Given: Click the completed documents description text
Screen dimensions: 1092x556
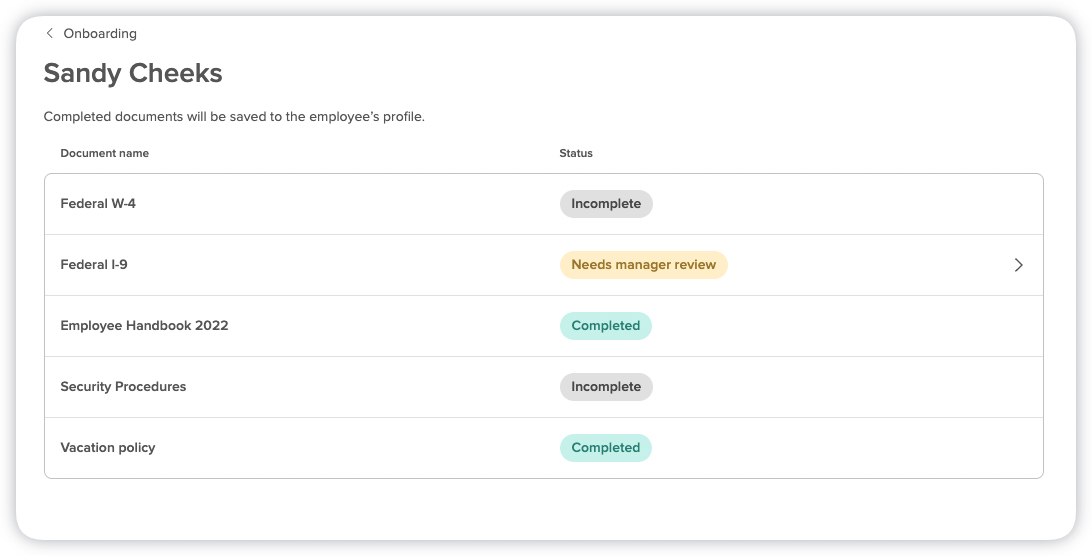Looking at the screenshot, I should click(x=234, y=117).
